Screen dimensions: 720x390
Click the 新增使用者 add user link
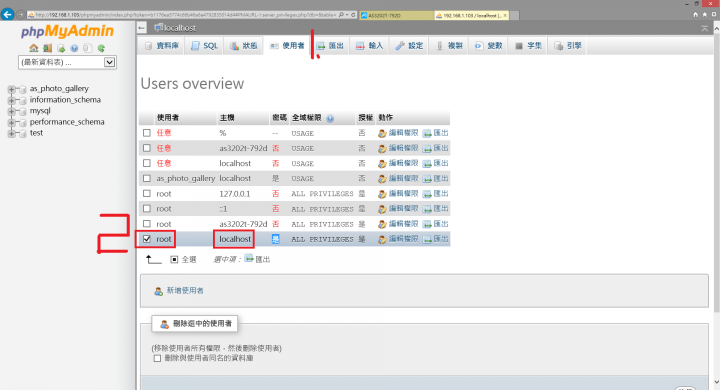(185, 291)
